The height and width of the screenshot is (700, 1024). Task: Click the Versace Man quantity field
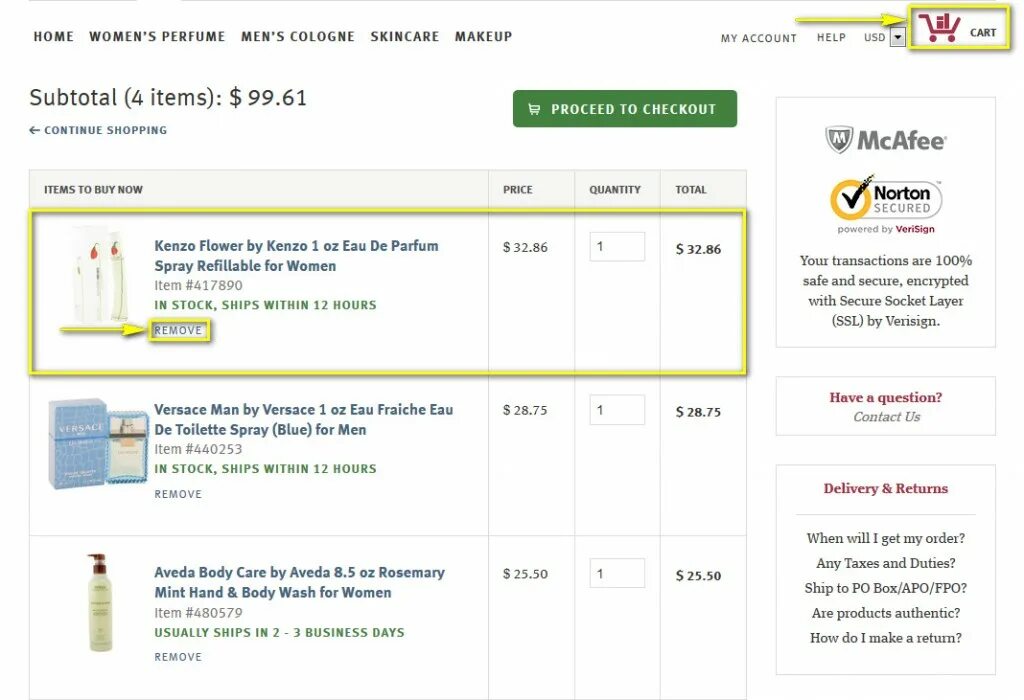point(617,410)
